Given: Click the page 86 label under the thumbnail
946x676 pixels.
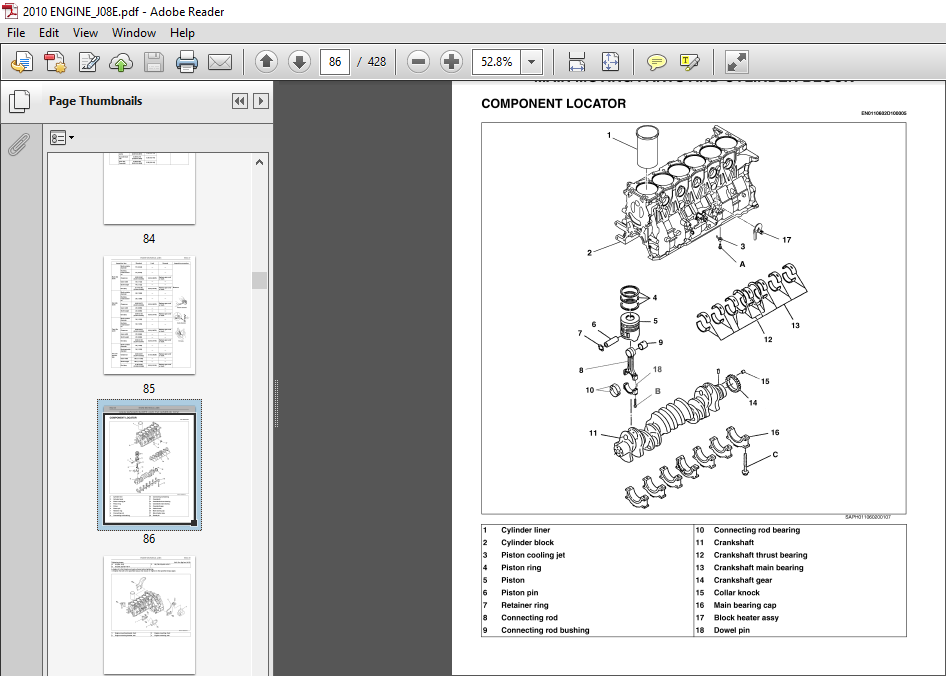Looking at the screenshot, I should 149,539.
